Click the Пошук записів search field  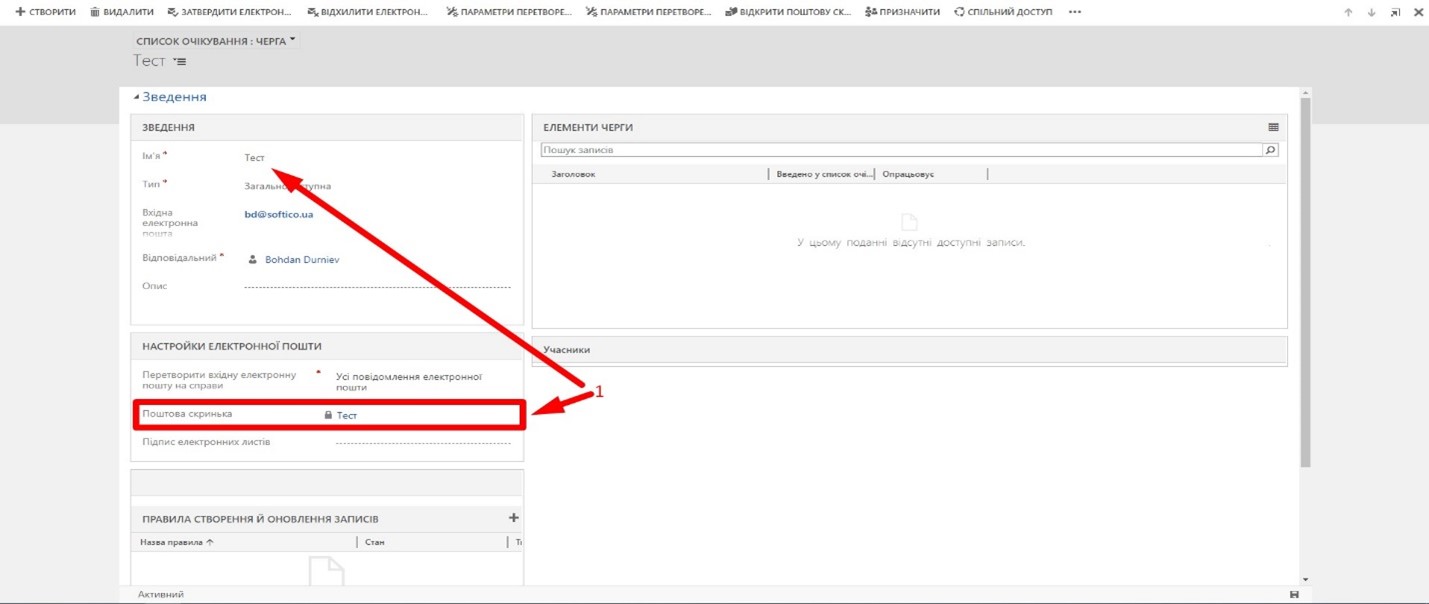point(900,150)
